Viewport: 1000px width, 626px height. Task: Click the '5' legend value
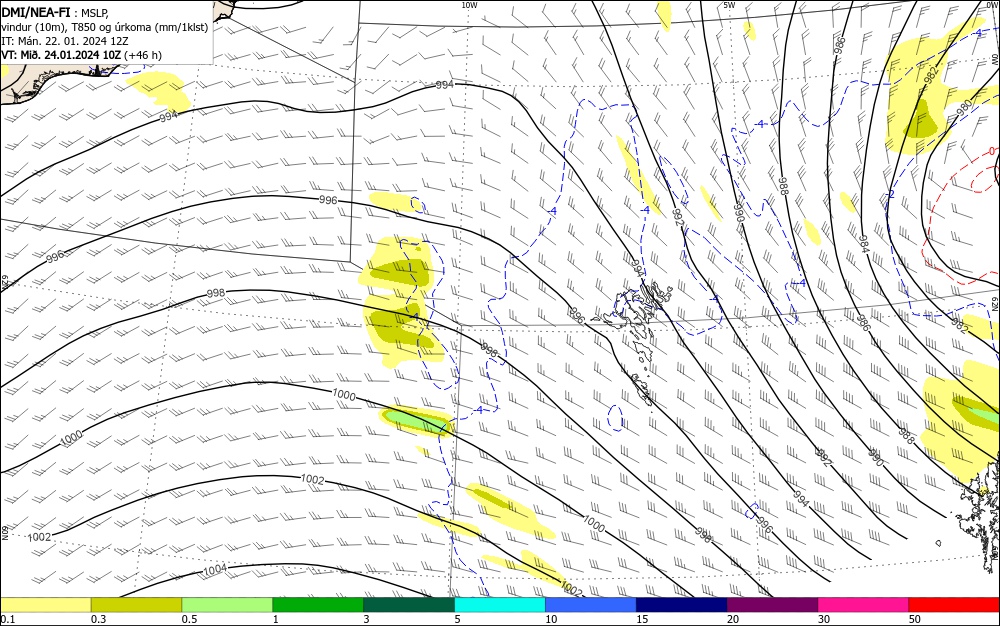[x=457, y=619]
